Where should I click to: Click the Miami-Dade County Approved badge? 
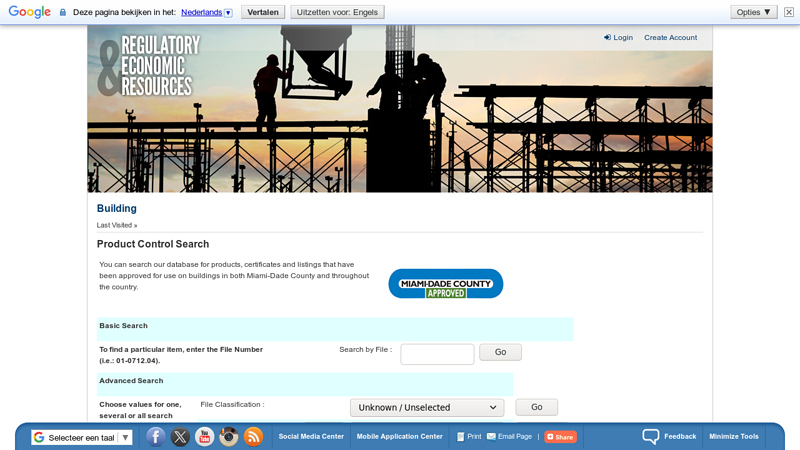445,284
